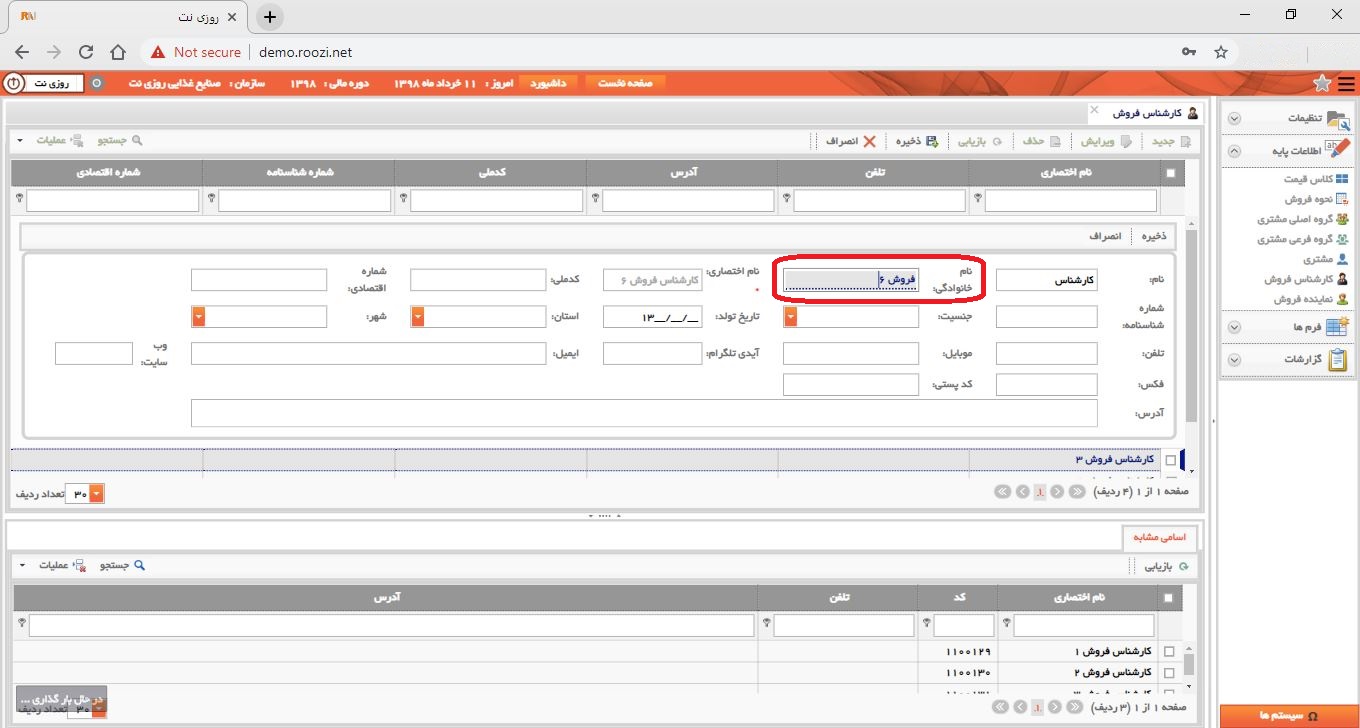
Task: Click the browser home button
Action: coord(118,52)
